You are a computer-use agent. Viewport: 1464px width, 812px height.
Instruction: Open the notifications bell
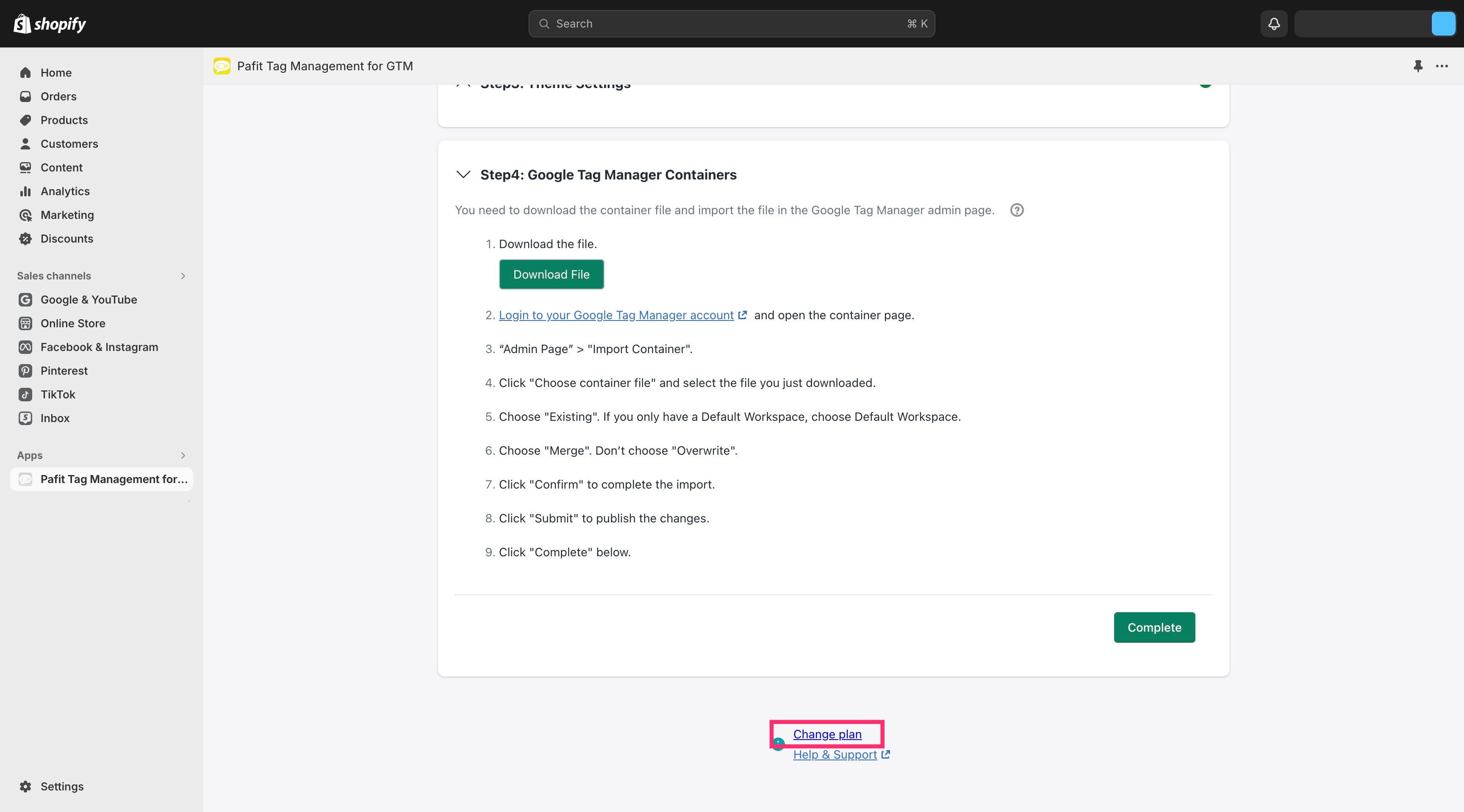pos(1274,24)
